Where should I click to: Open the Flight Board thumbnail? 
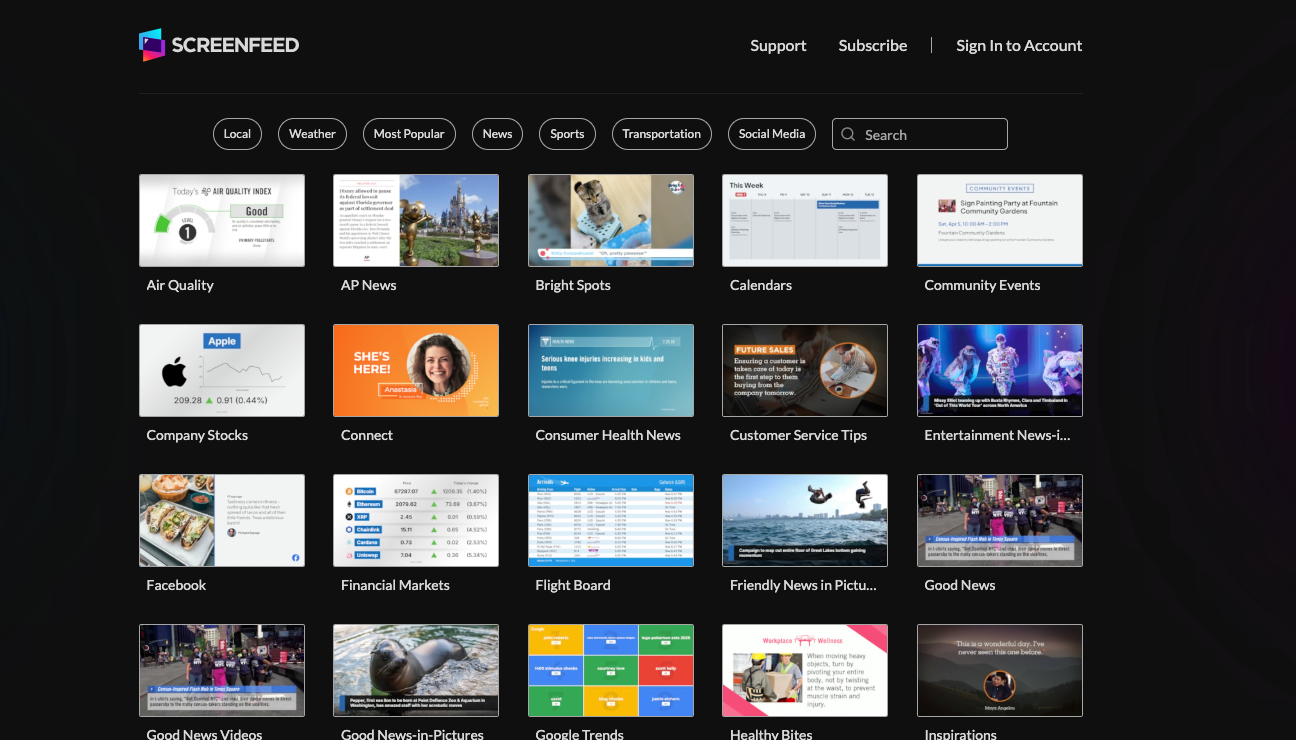[611, 520]
